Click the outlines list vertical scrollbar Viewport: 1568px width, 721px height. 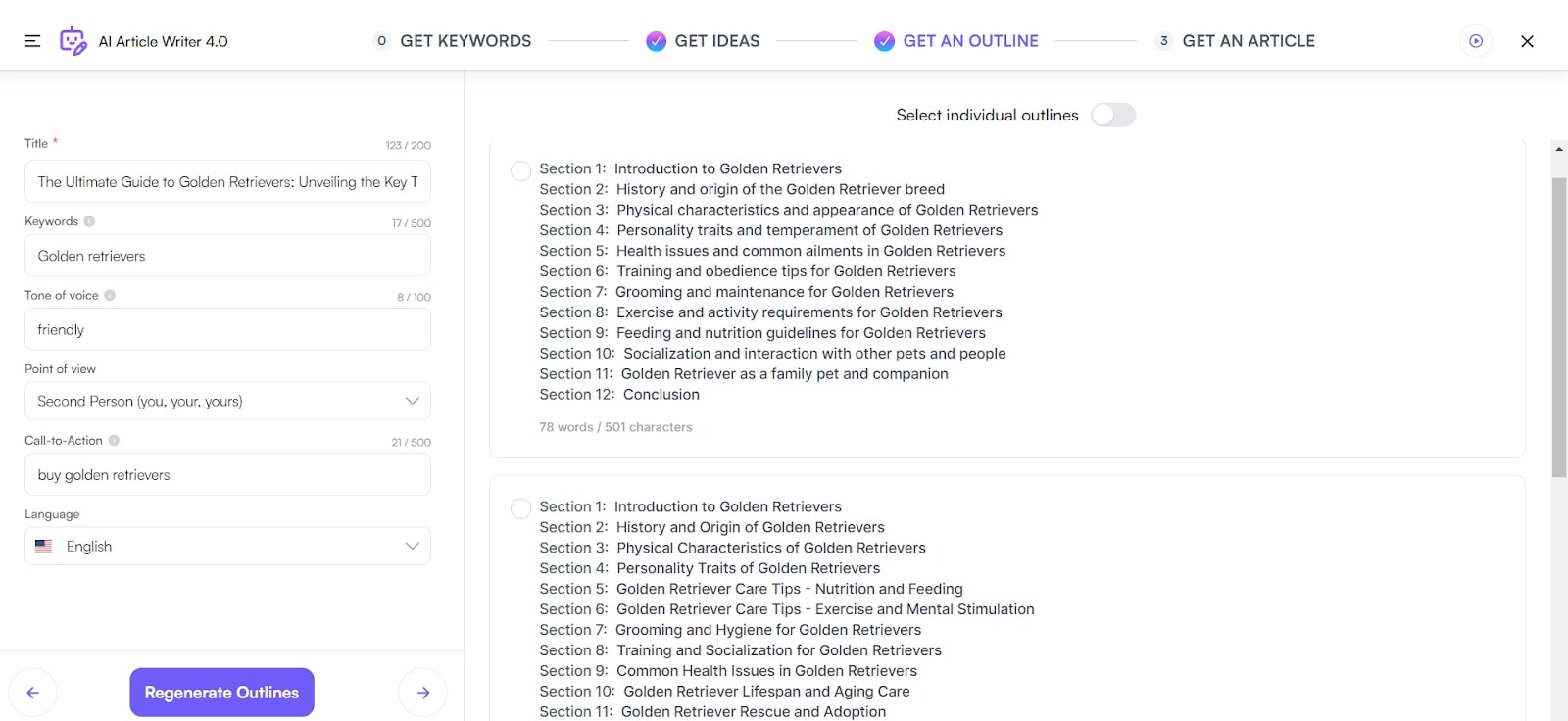pyautogui.click(x=1558, y=327)
